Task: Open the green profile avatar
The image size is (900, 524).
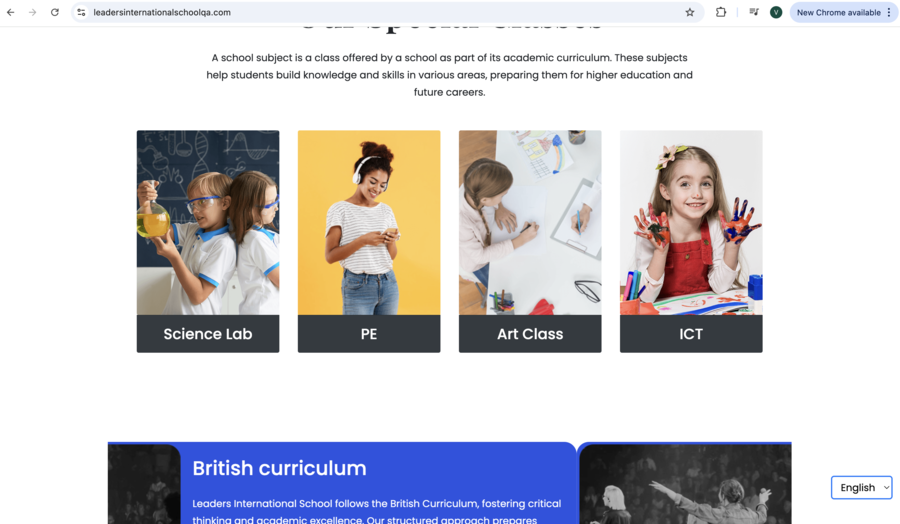Action: tap(776, 12)
